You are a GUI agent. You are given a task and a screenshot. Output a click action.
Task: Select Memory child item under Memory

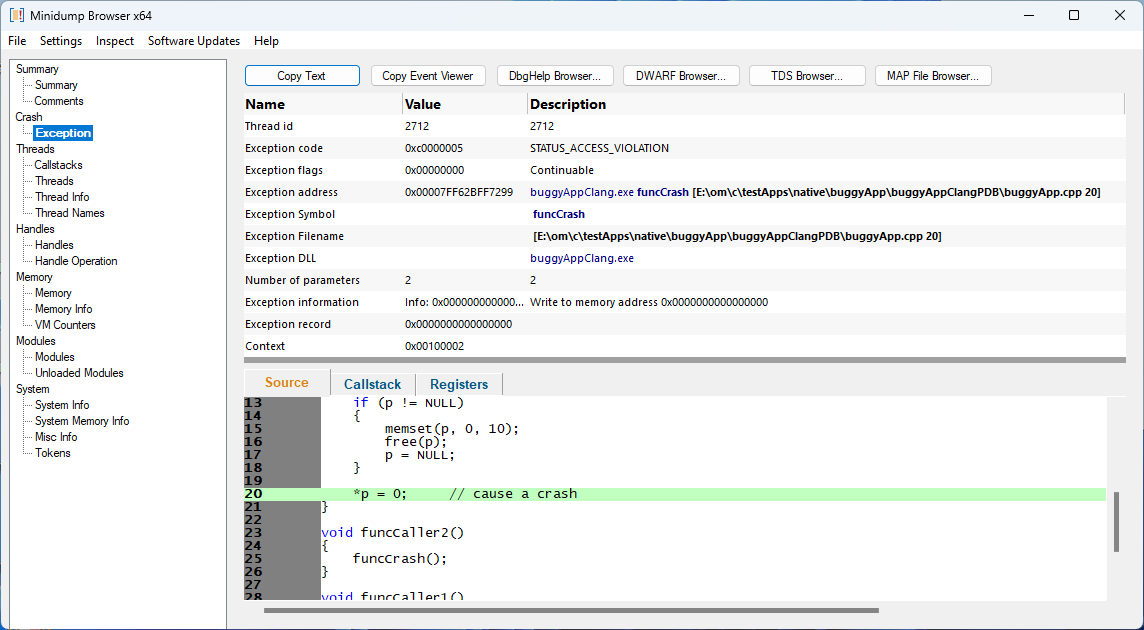53,293
